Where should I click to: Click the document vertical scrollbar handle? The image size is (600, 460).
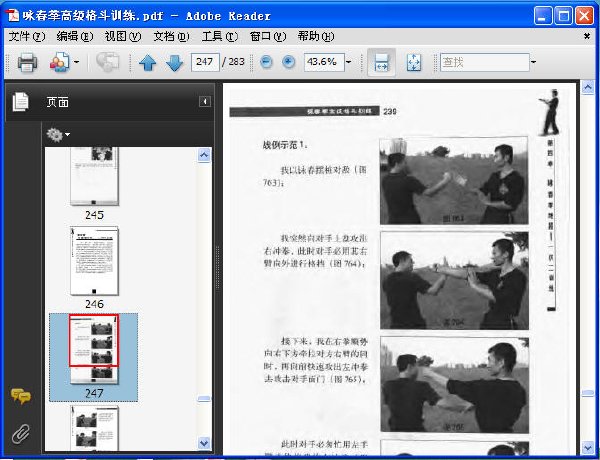[x=588, y=393]
